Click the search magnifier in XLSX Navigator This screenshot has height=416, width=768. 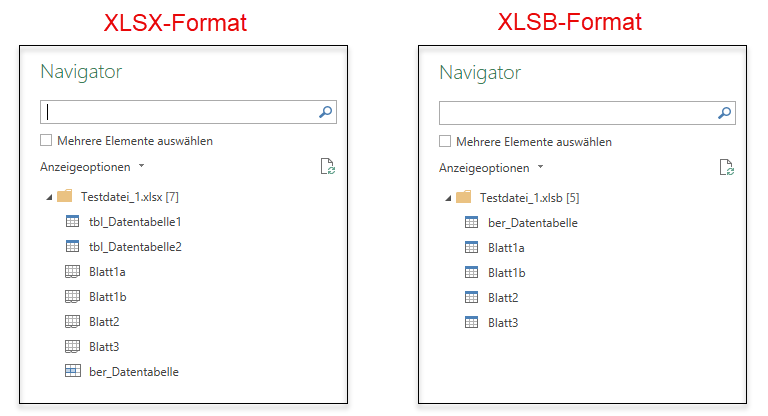tap(326, 112)
